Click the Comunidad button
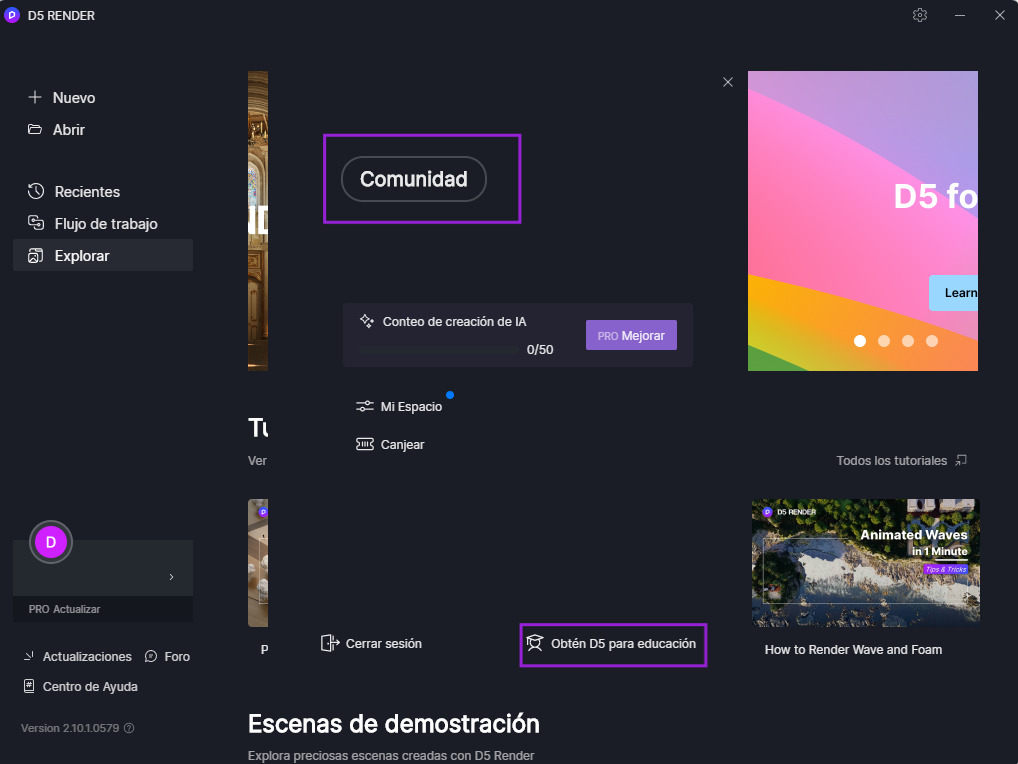Image resolution: width=1018 pixels, height=764 pixels. (x=413, y=179)
